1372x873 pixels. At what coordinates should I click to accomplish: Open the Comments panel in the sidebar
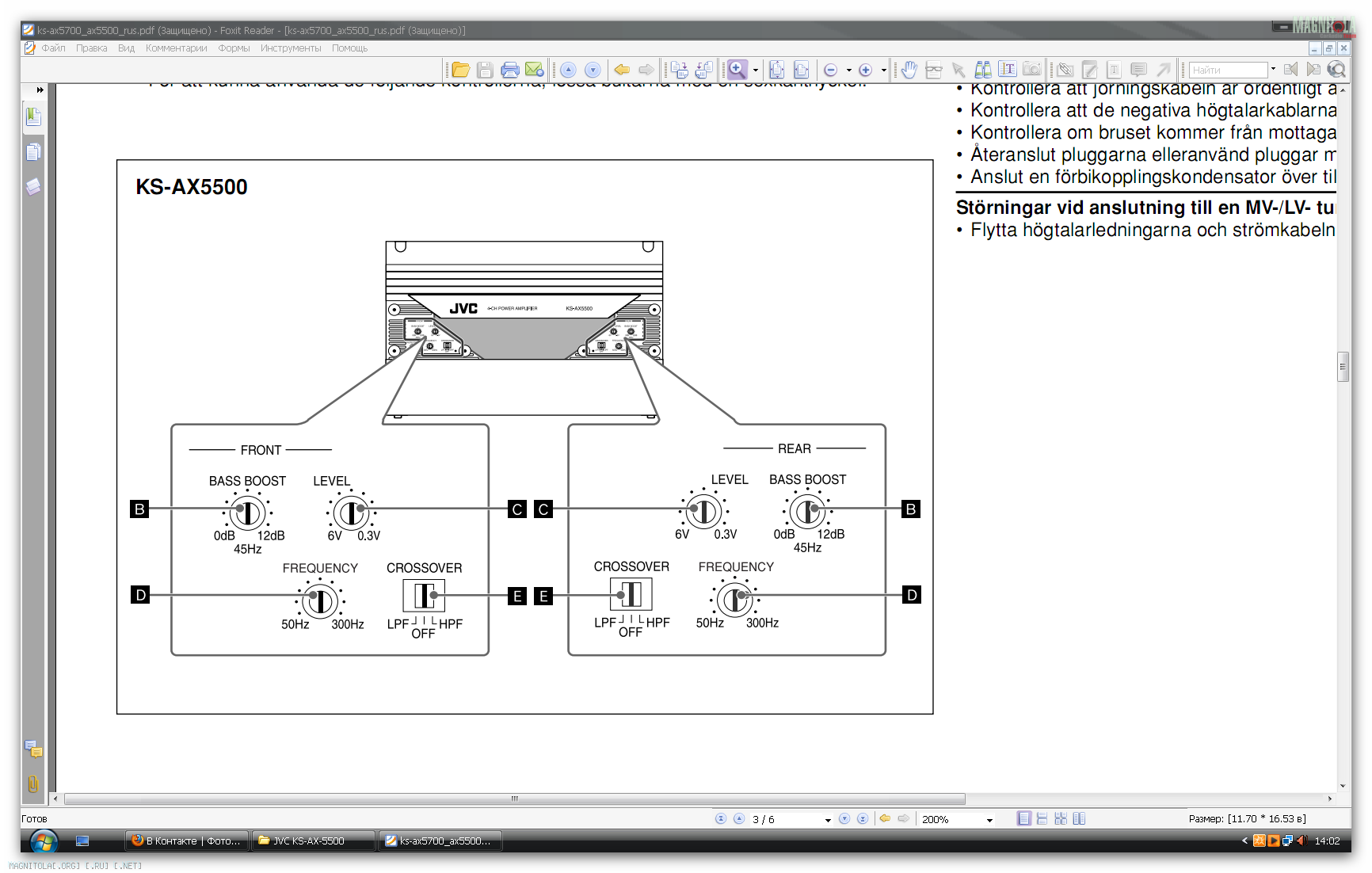(x=33, y=749)
